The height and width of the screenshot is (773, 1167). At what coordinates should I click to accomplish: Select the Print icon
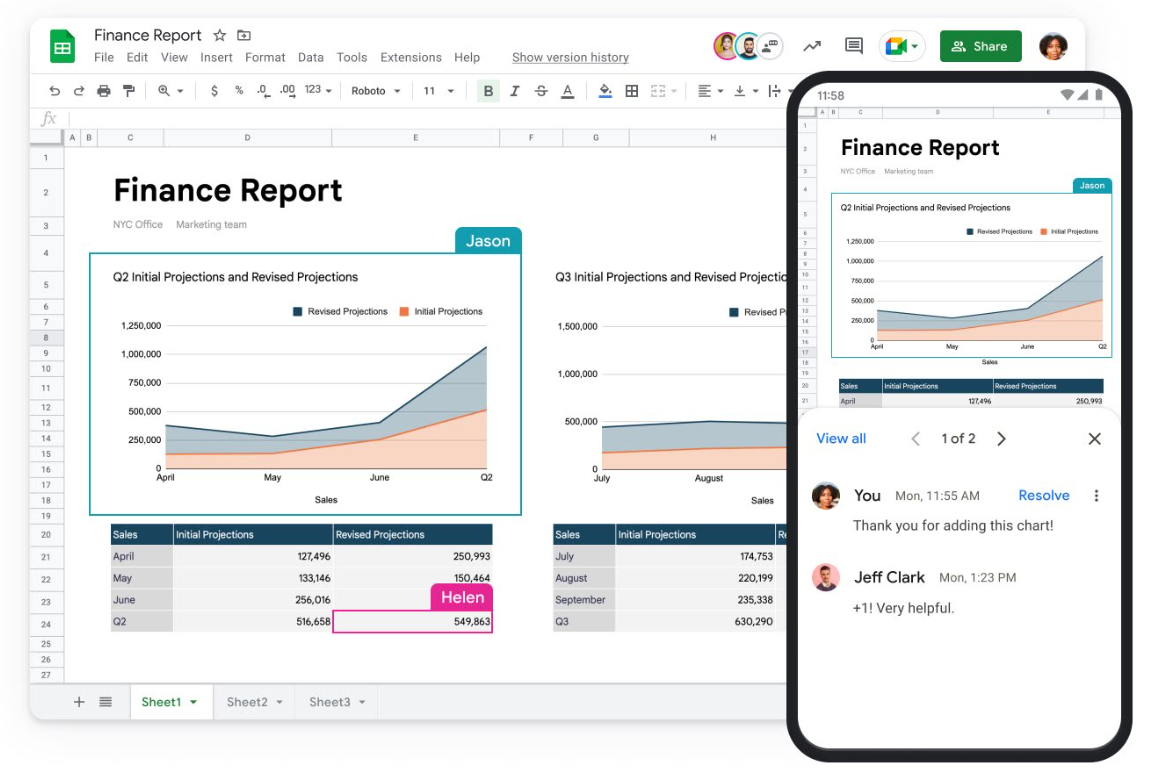(104, 90)
